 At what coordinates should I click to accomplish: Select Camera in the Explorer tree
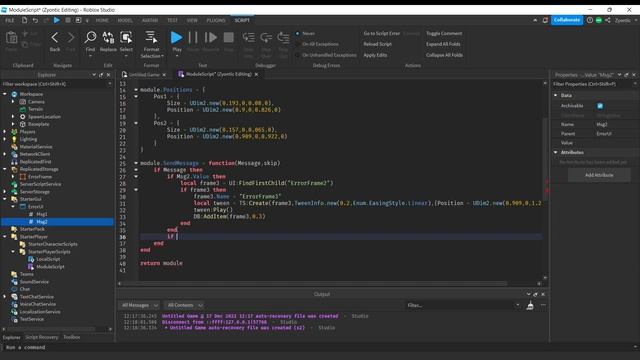36,102
